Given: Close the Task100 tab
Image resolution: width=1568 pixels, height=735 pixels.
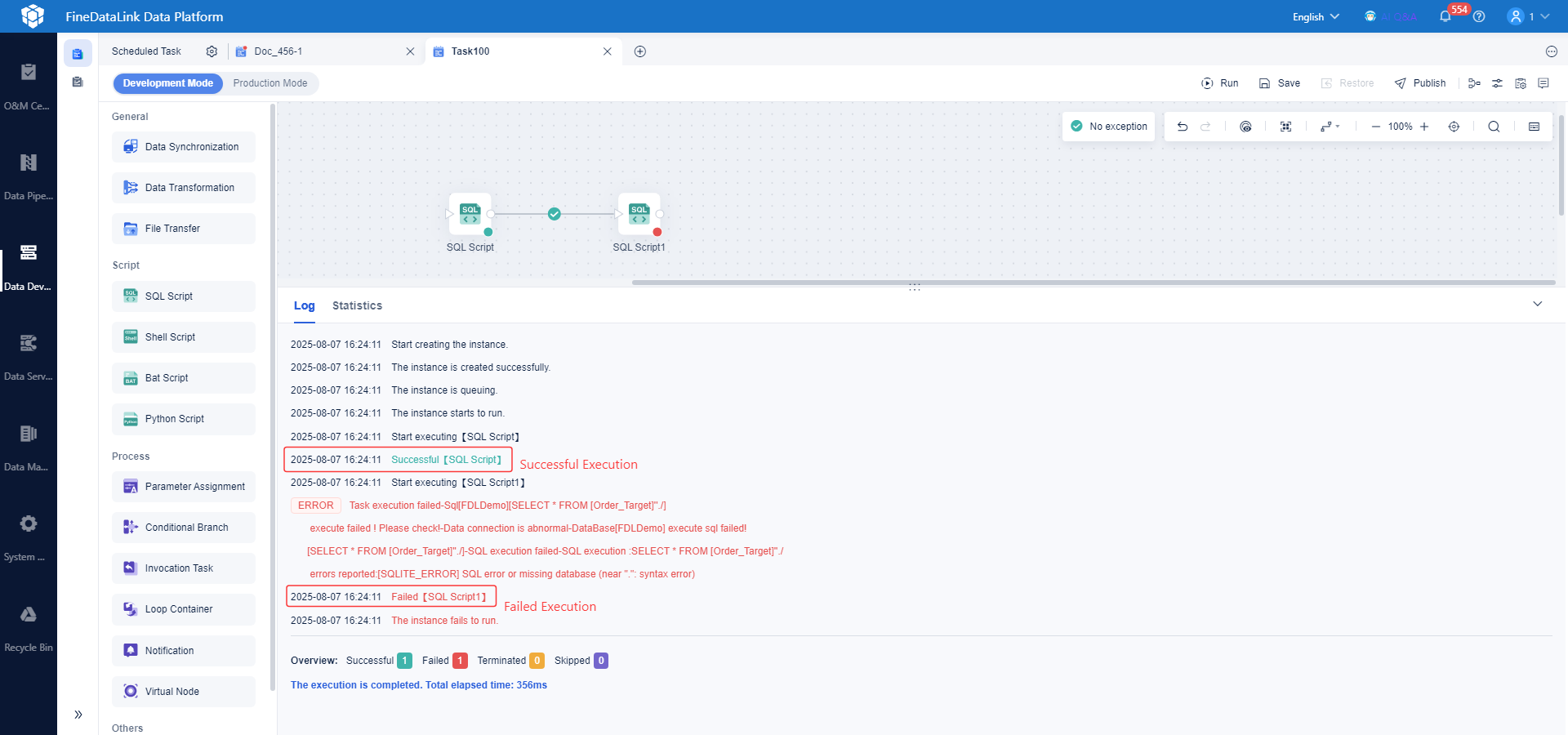Looking at the screenshot, I should click(x=608, y=51).
